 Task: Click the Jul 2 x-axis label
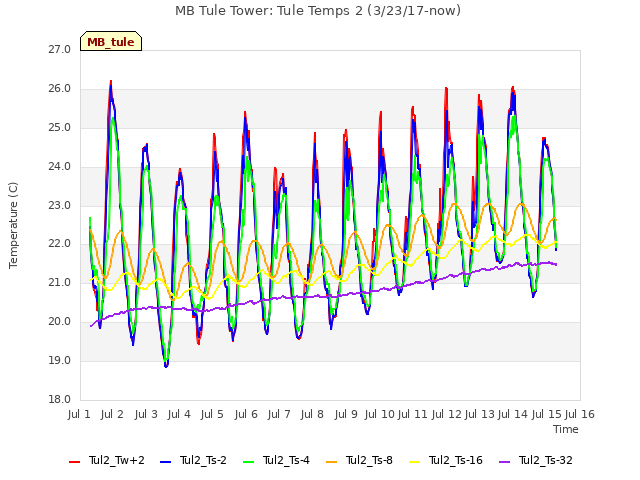(x=112, y=414)
